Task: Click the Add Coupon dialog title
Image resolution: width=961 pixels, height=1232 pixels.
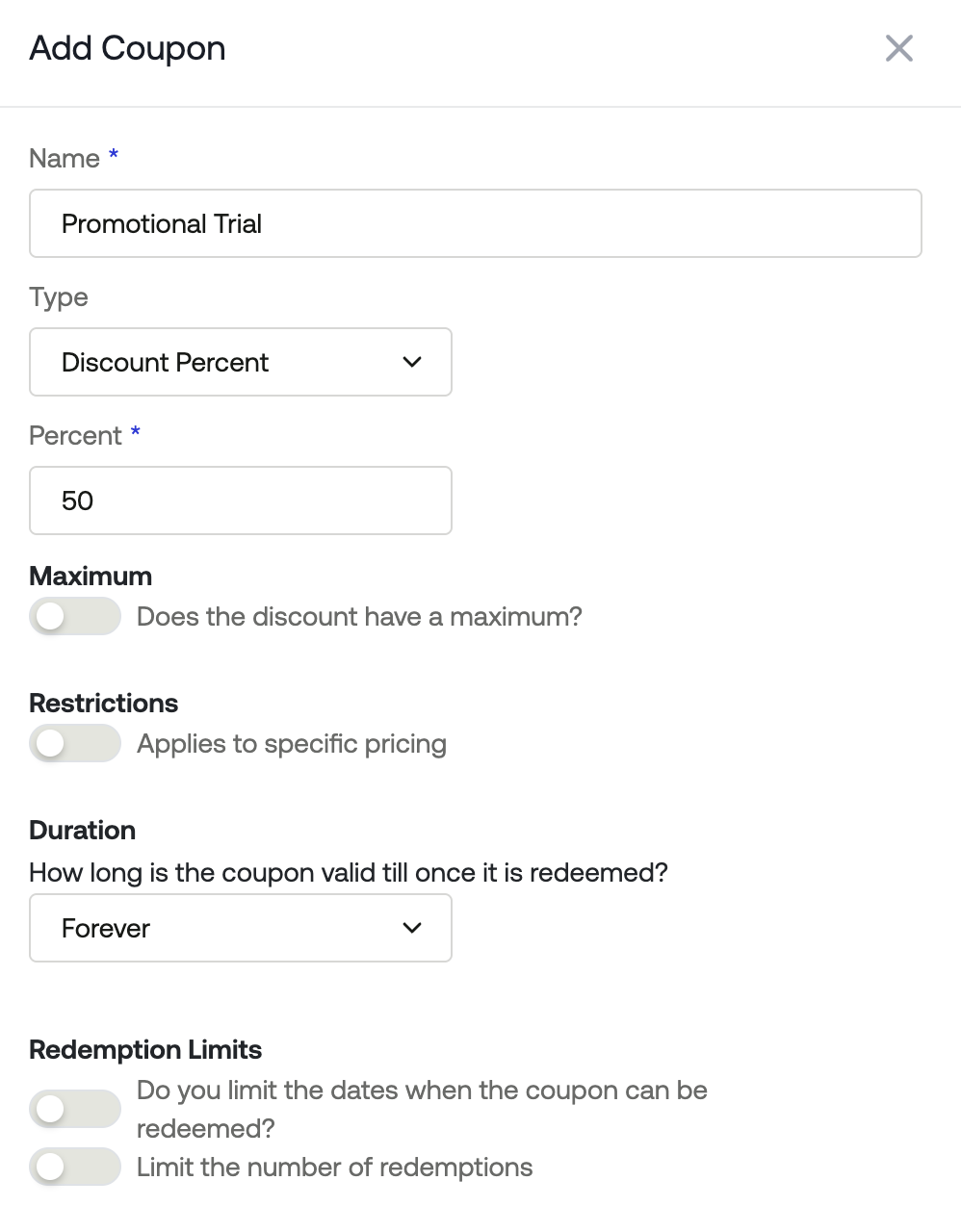Action: point(128,48)
